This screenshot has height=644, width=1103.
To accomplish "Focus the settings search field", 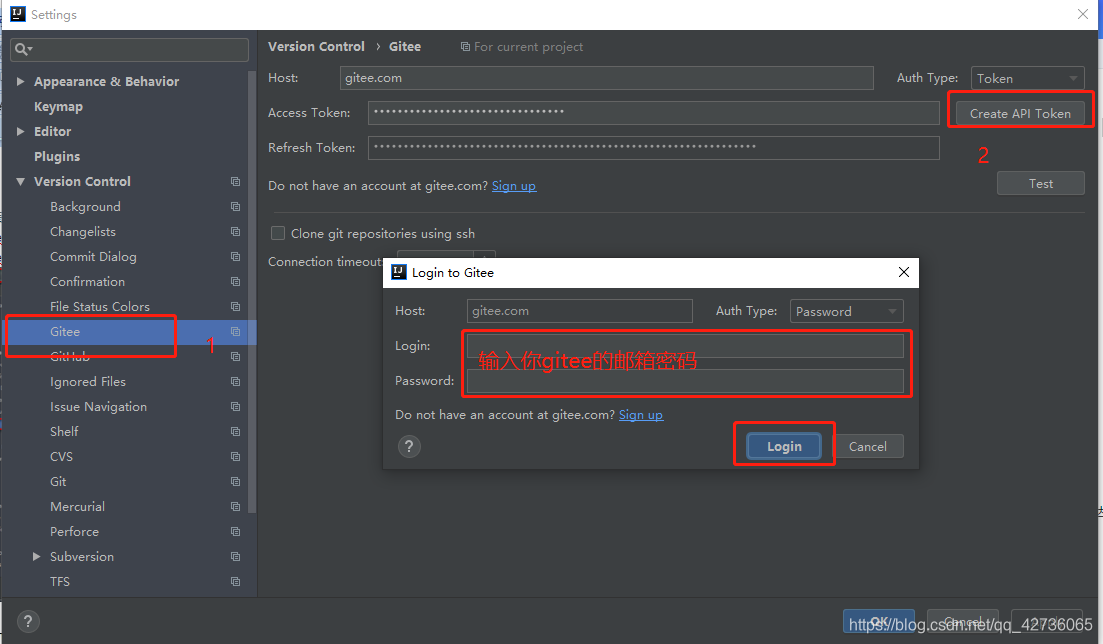I will point(129,49).
